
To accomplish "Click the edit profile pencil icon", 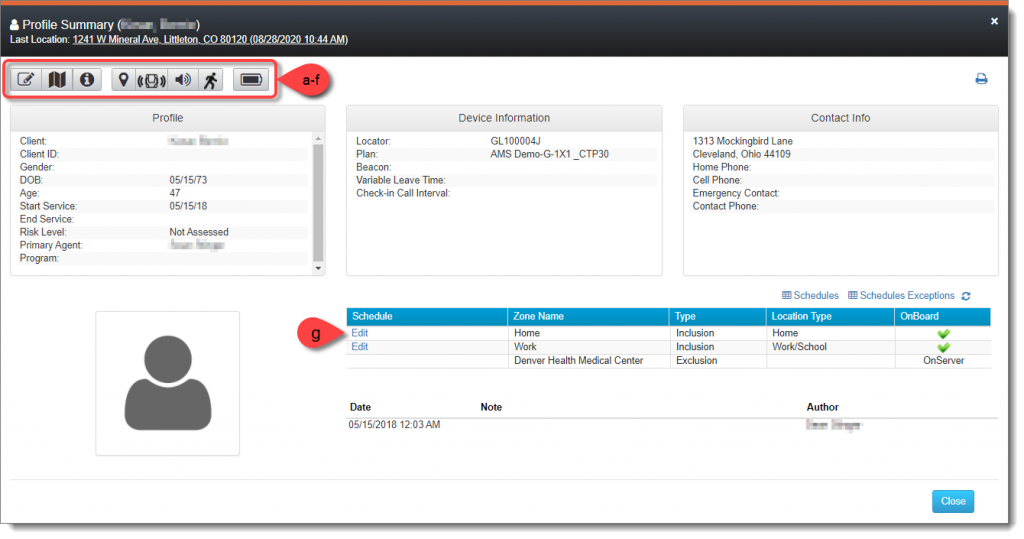I will (x=26, y=80).
